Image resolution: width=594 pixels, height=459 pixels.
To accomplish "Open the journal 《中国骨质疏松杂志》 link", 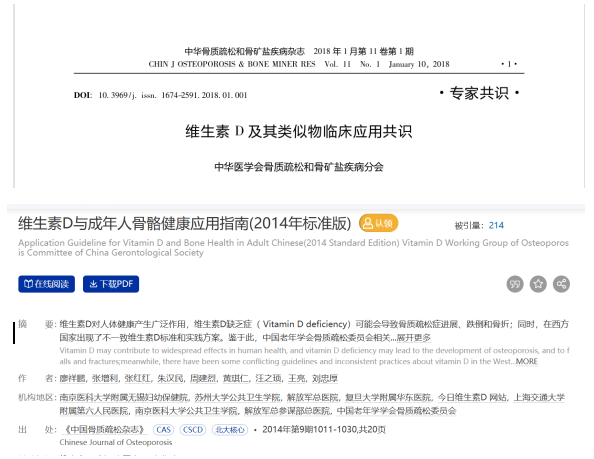I will [103, 429].
